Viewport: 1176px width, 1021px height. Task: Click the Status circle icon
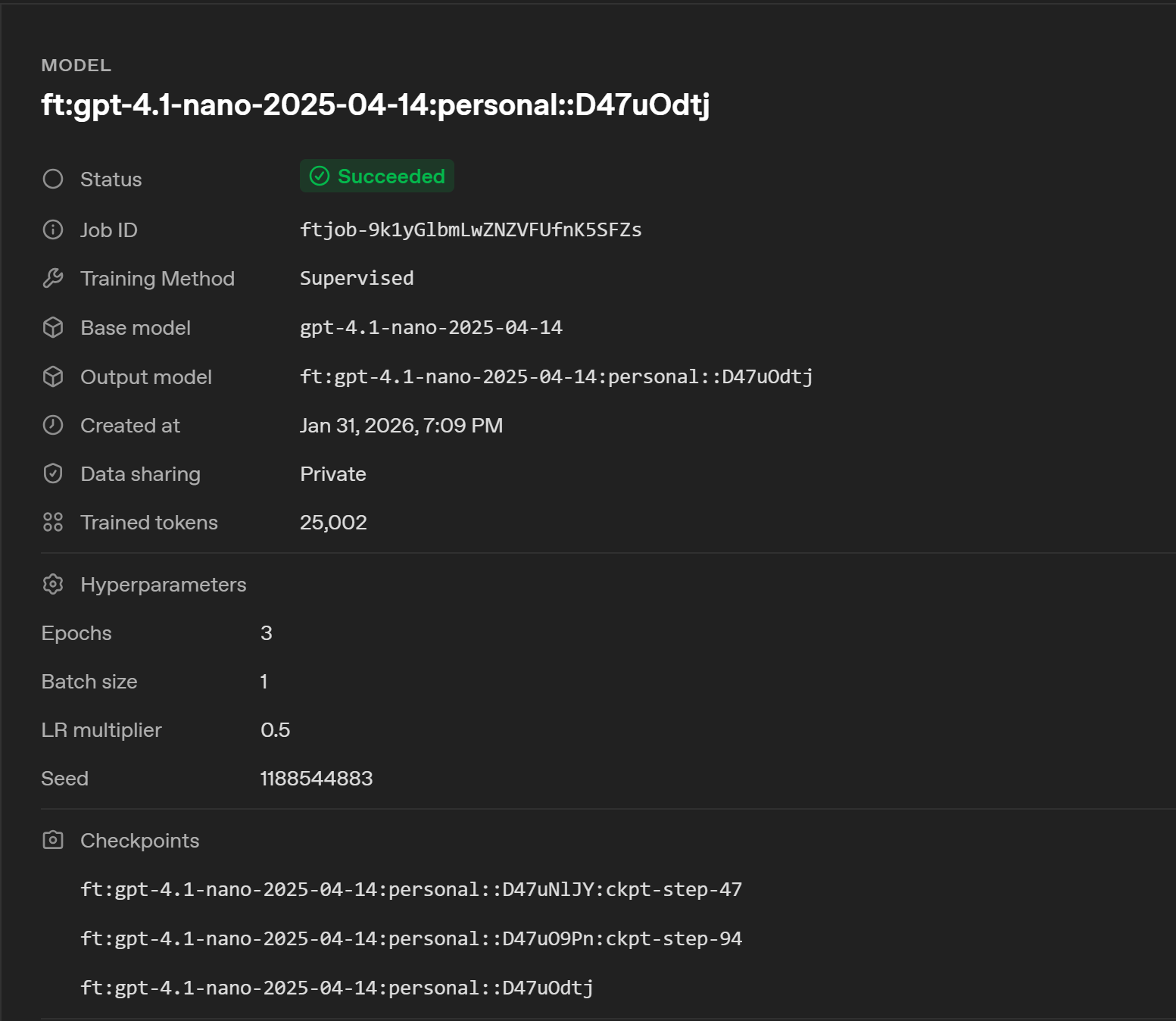(x=53, y=179)
